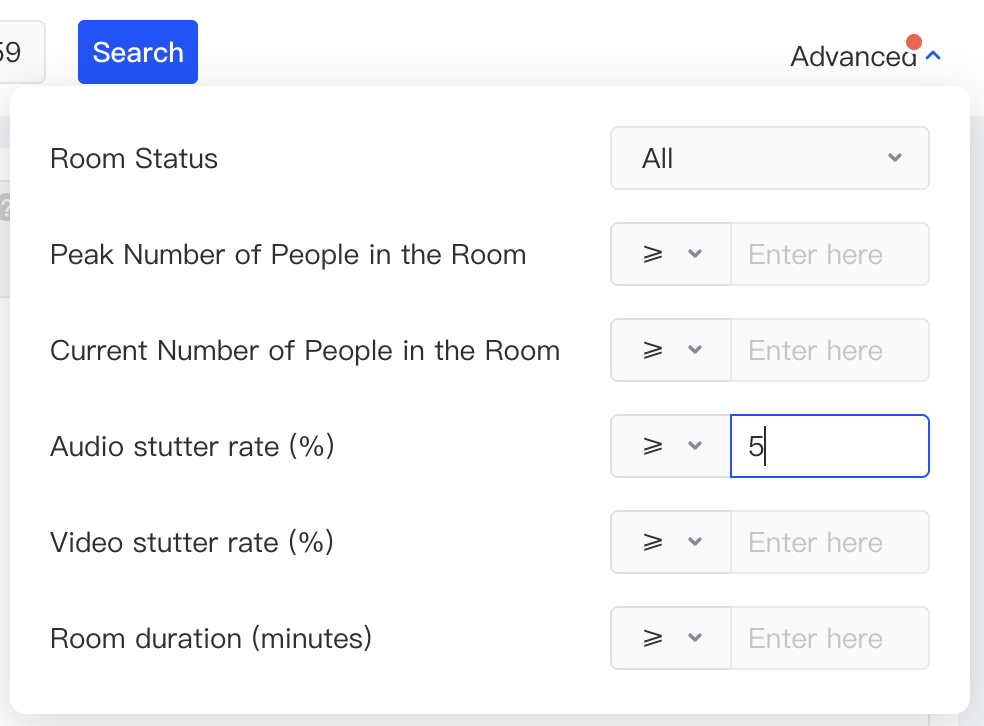The height and width of the screenshot is (726, 984).
Task: Click the partially visible field left of Search
Action: [20, 52]
